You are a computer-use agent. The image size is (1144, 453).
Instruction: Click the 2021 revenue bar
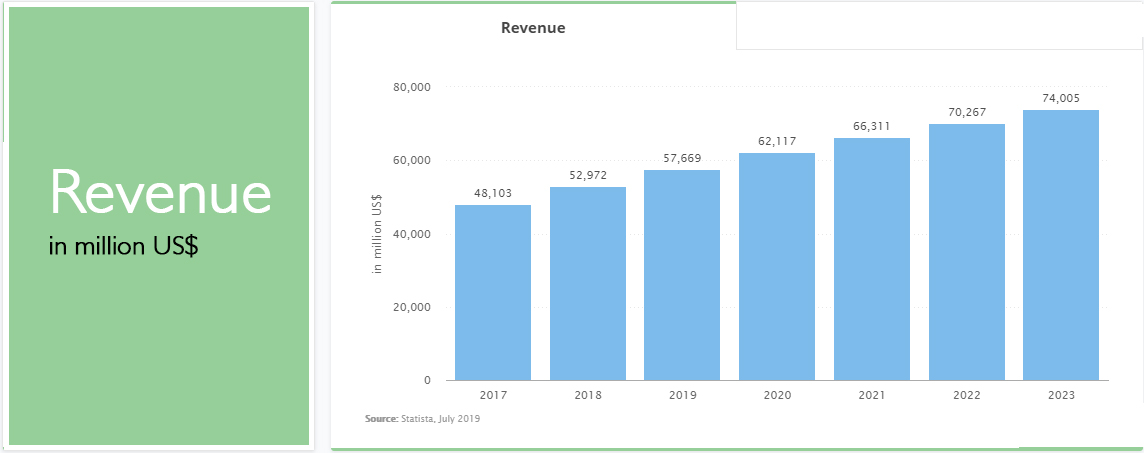point(872,259)
